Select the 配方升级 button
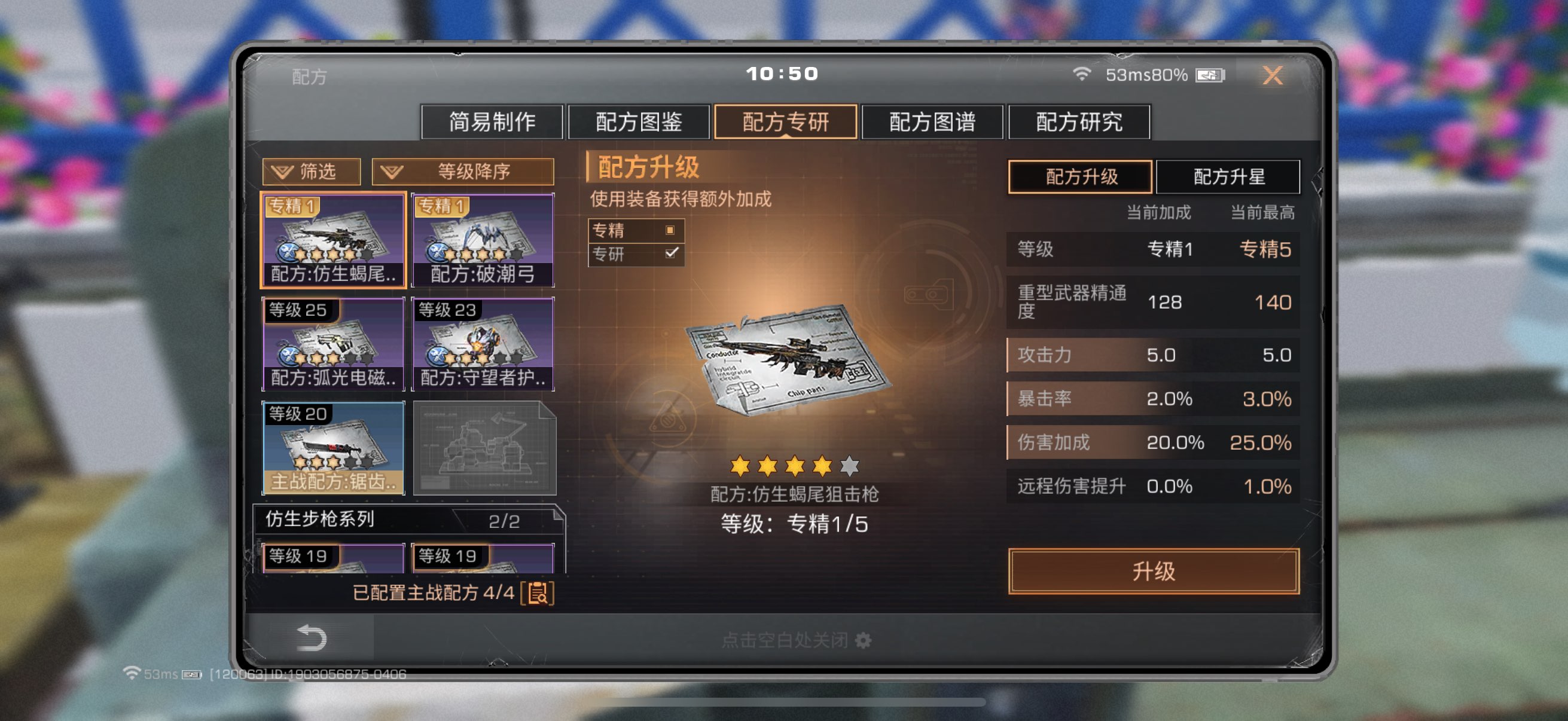This screenshot has width=1568, height=721. [x=1081, y=176]
